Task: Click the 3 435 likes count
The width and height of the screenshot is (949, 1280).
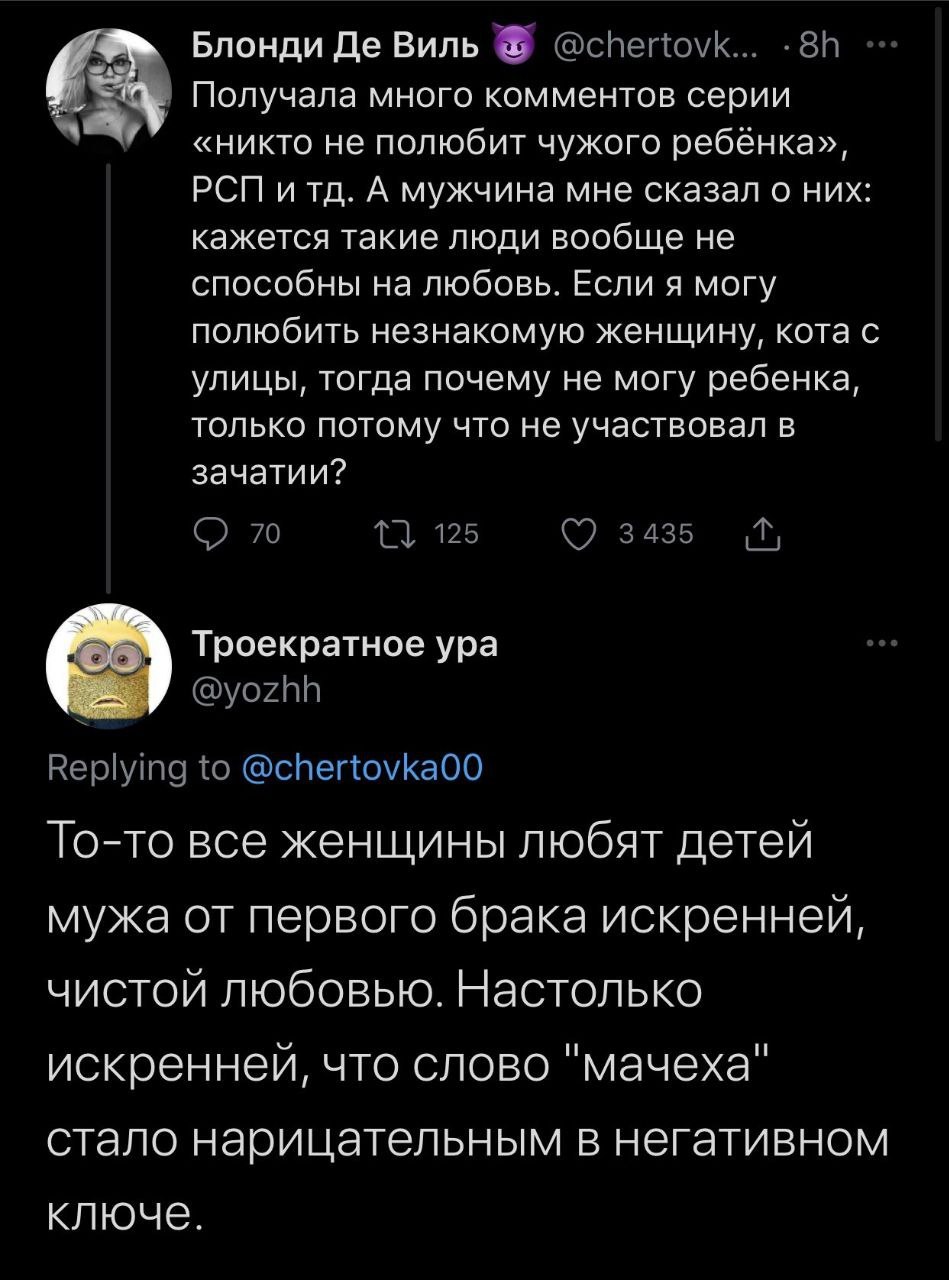Action: (x=656, y=536)
